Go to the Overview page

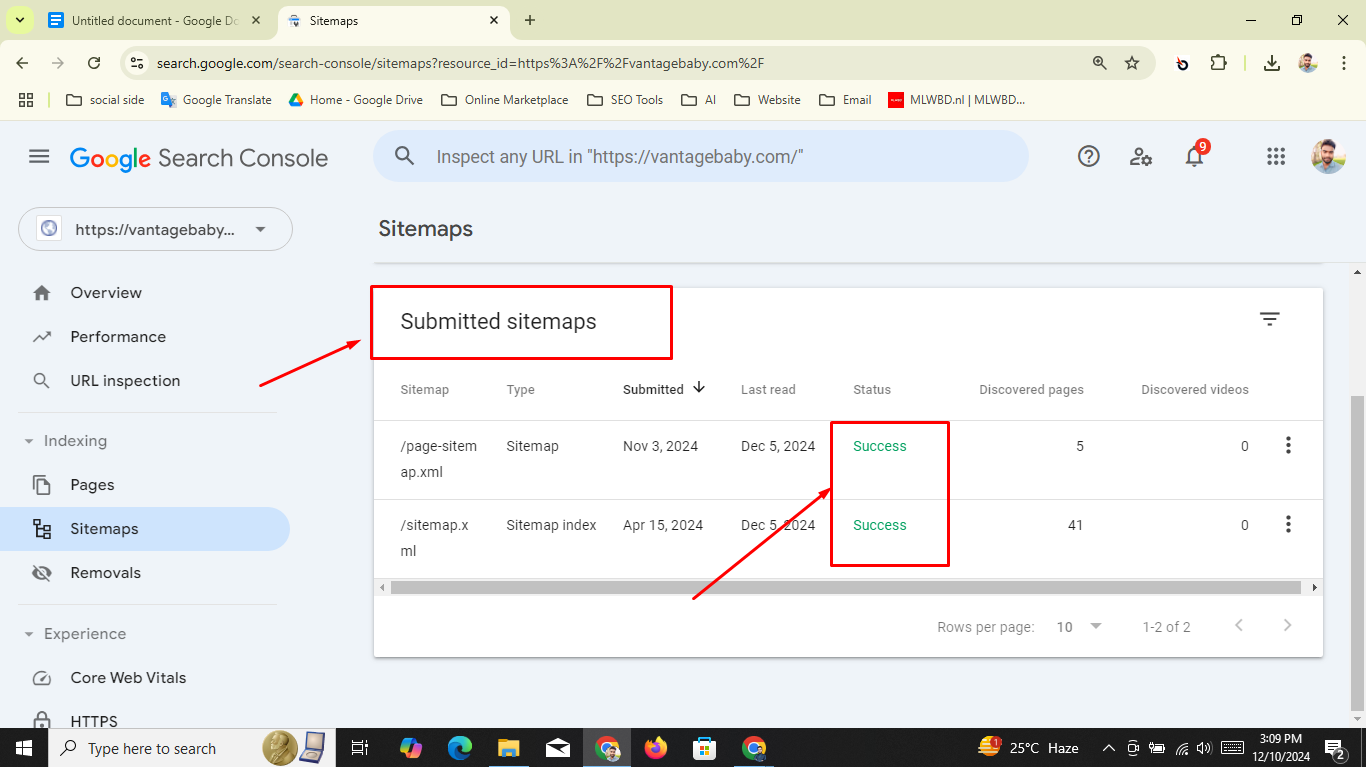(106, 292)
